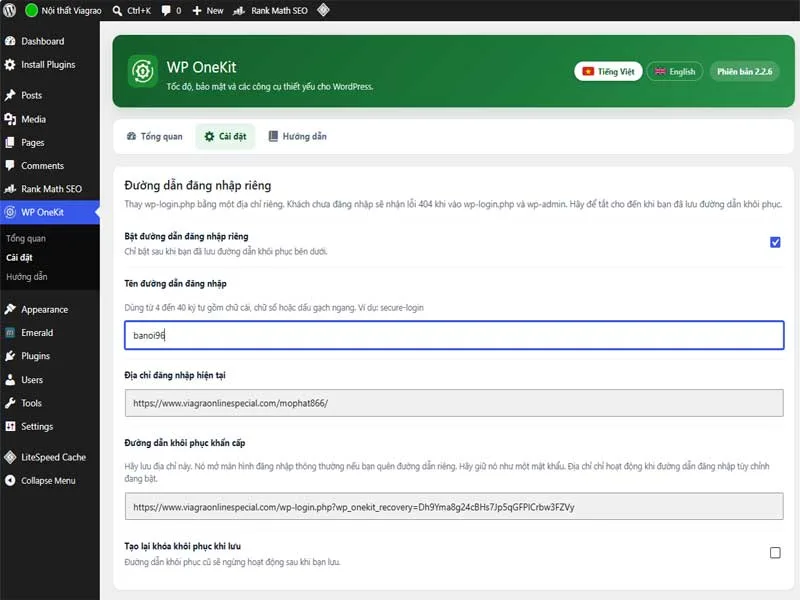Click the Tools wrench icon
The width and height of the screenshot is (800, 600).
[10, 403]
